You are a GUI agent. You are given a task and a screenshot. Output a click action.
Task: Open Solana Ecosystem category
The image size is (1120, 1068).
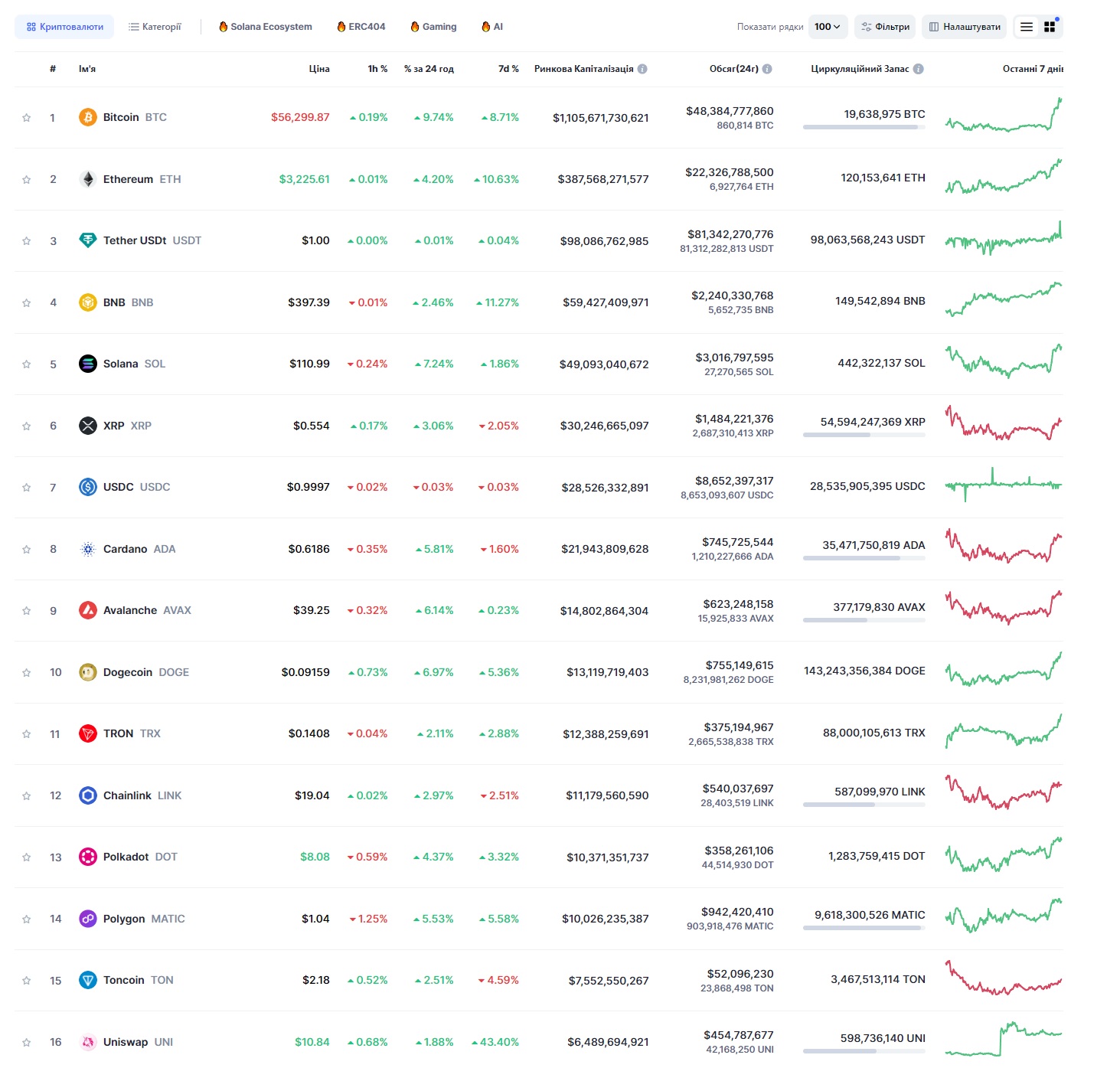coord(266,27)
